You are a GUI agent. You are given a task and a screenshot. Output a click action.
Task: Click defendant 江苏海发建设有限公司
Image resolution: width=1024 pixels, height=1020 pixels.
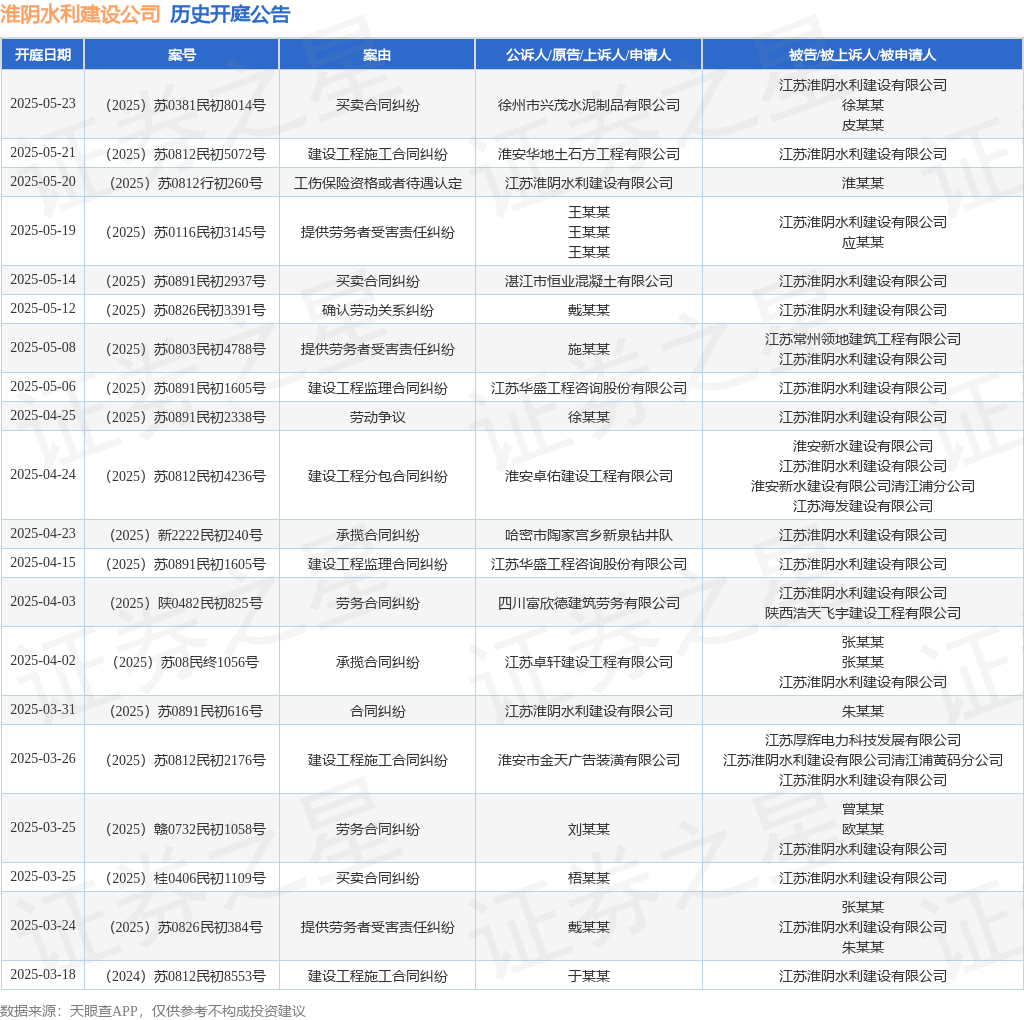863,506
